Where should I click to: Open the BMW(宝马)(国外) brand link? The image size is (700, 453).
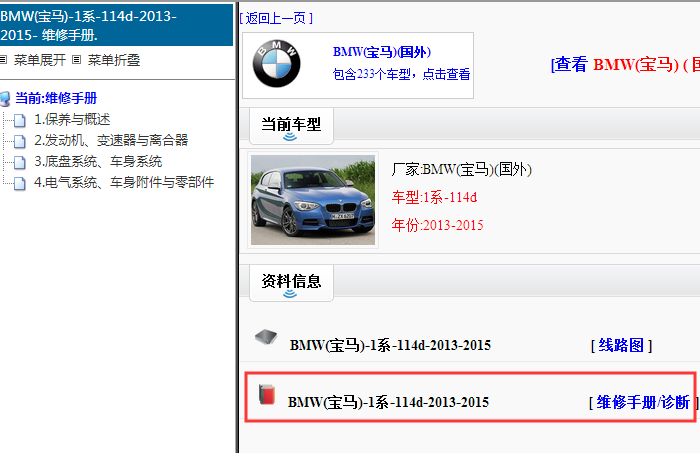tap(382, 52)
